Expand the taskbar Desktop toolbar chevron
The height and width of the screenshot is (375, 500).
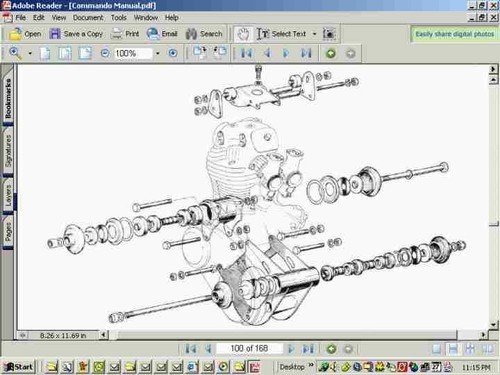click(311, 365)
